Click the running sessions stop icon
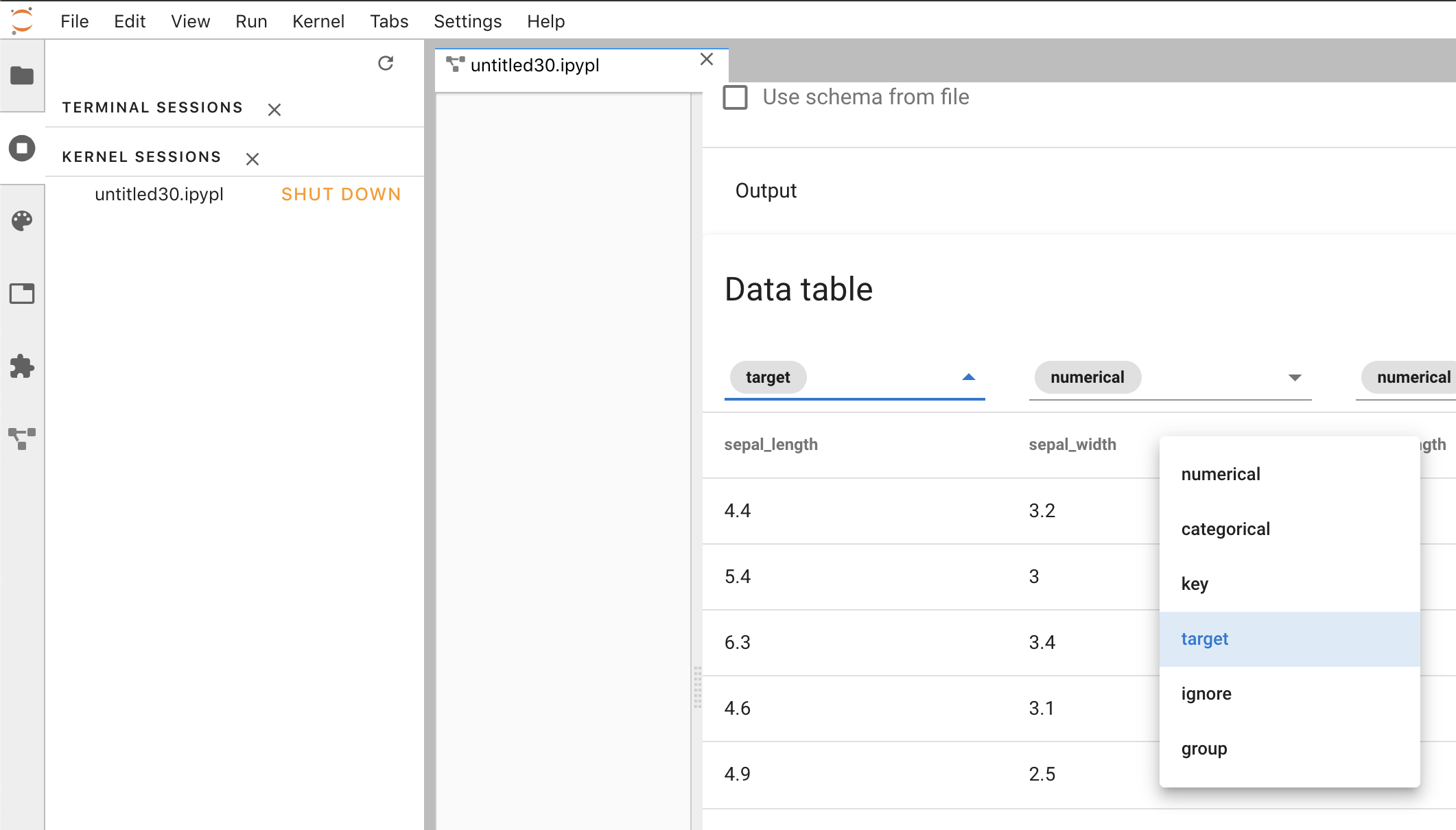Screen dimensions: 1456x830 tap(22, 148)
